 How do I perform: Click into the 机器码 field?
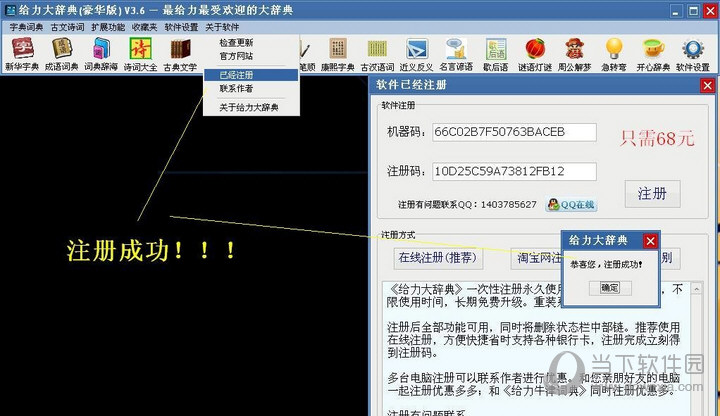(514, 132)
